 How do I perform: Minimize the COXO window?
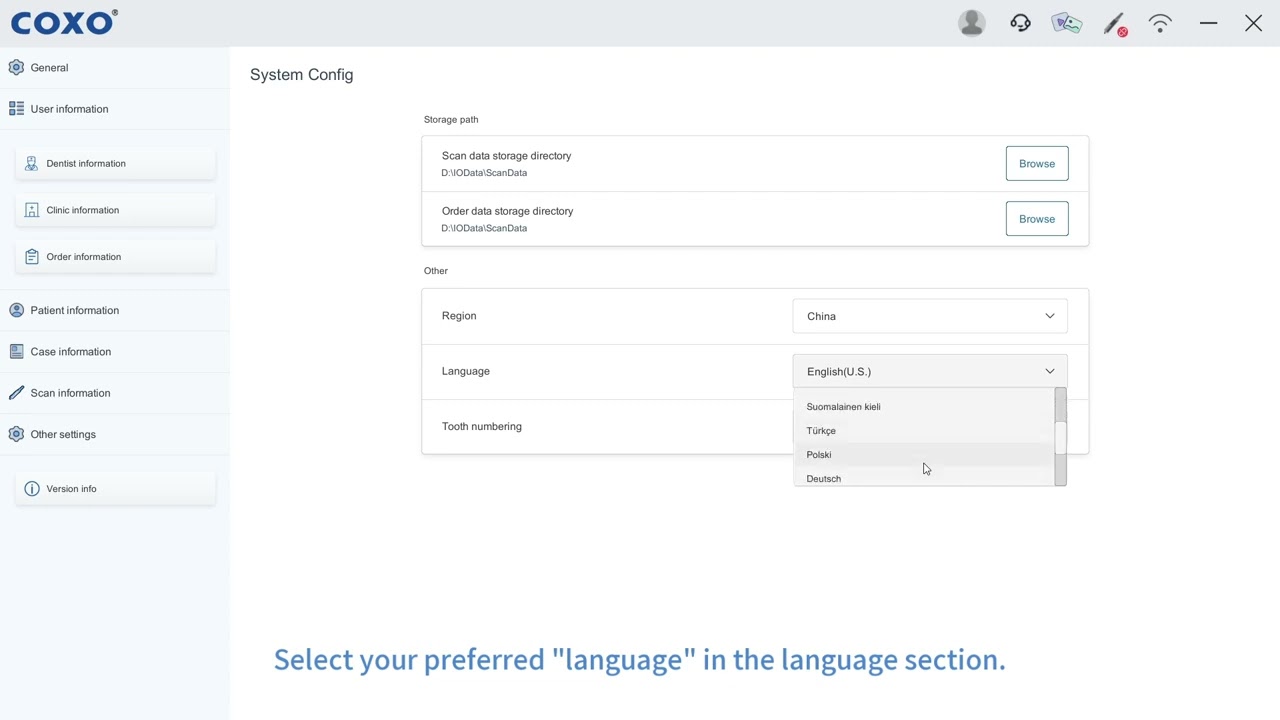(1208, 23)
